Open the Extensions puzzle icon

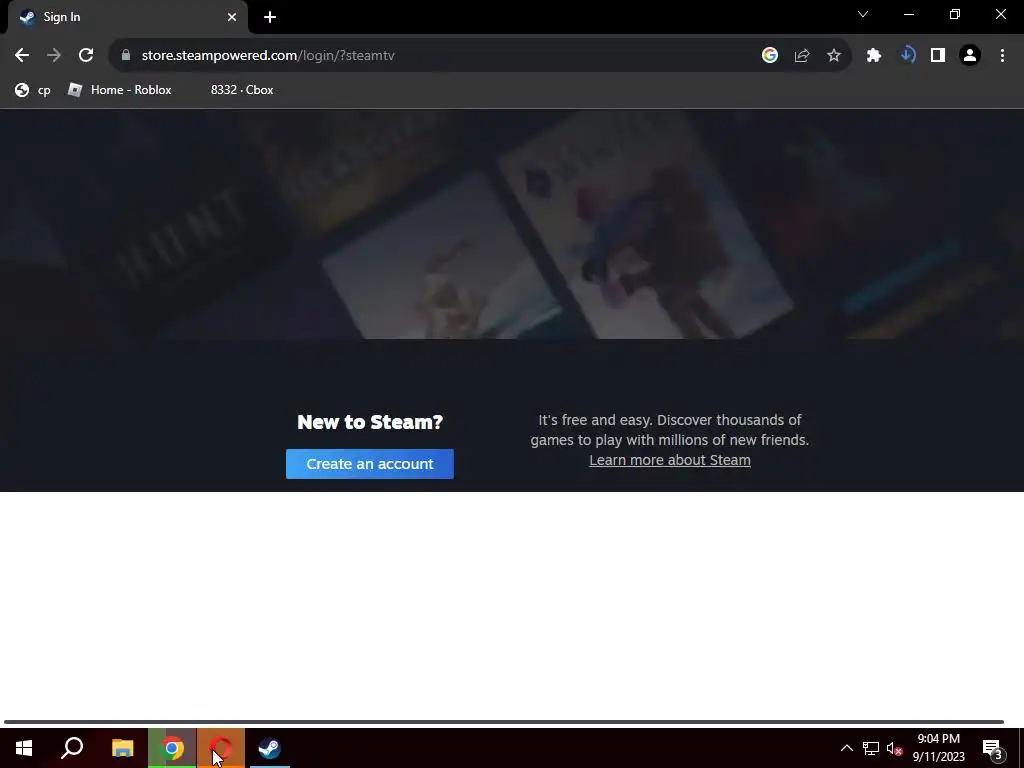(874, 56)
